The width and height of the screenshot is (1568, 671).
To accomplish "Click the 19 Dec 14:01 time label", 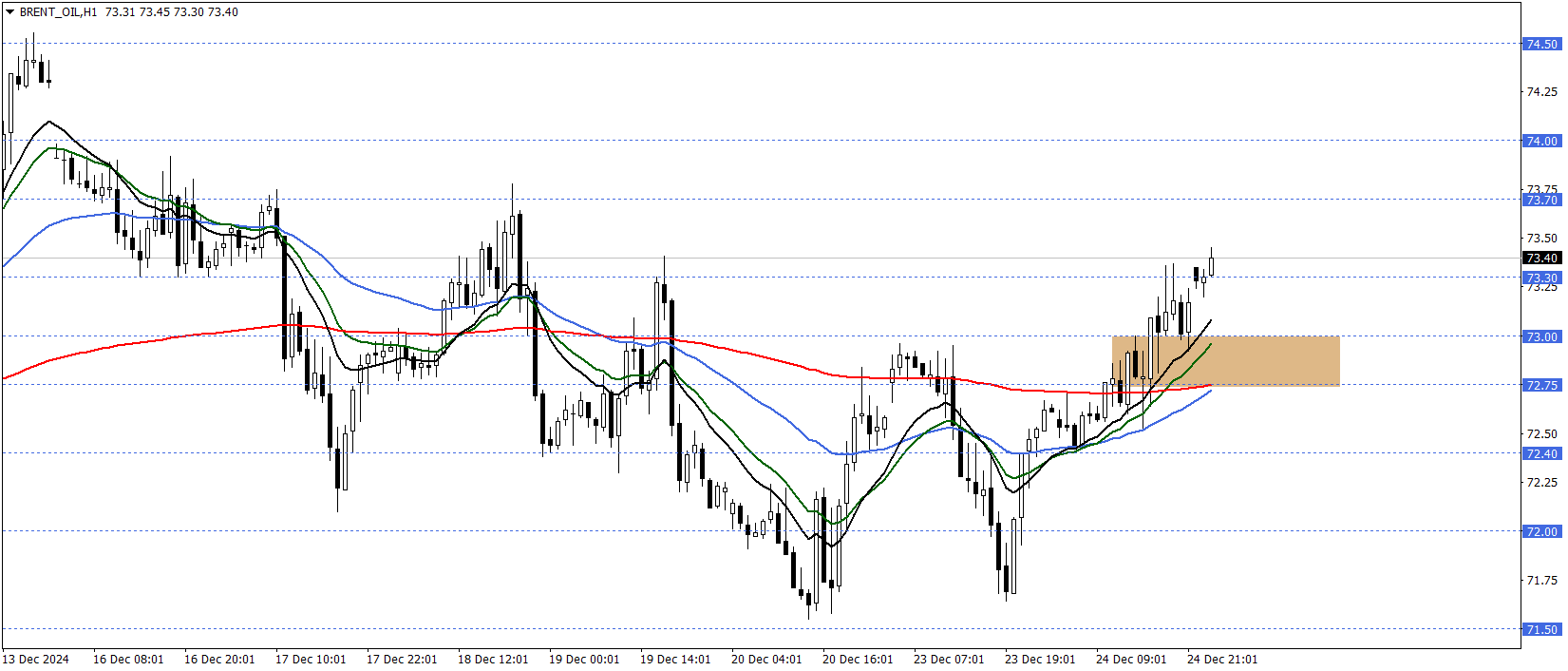I will [675, 660].
